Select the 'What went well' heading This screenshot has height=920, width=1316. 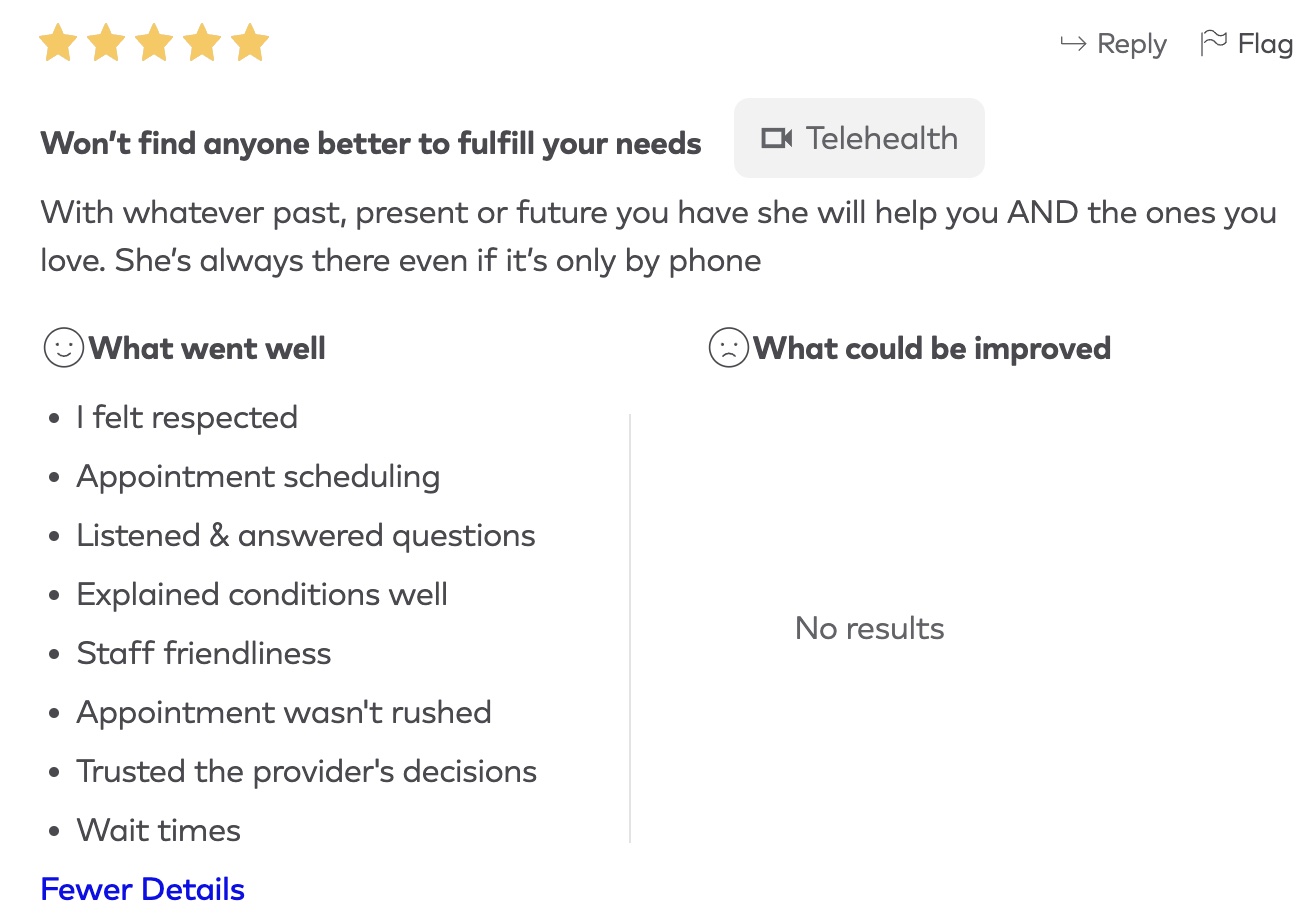click(207, 348)
